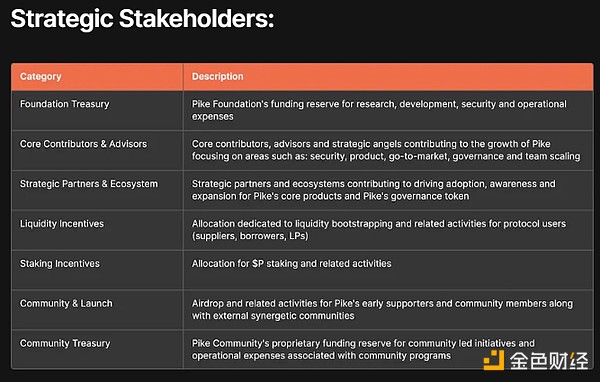Click the 金色财经 watermark text
This screenshot has height=382, width=600.
[x=549, y=361]
